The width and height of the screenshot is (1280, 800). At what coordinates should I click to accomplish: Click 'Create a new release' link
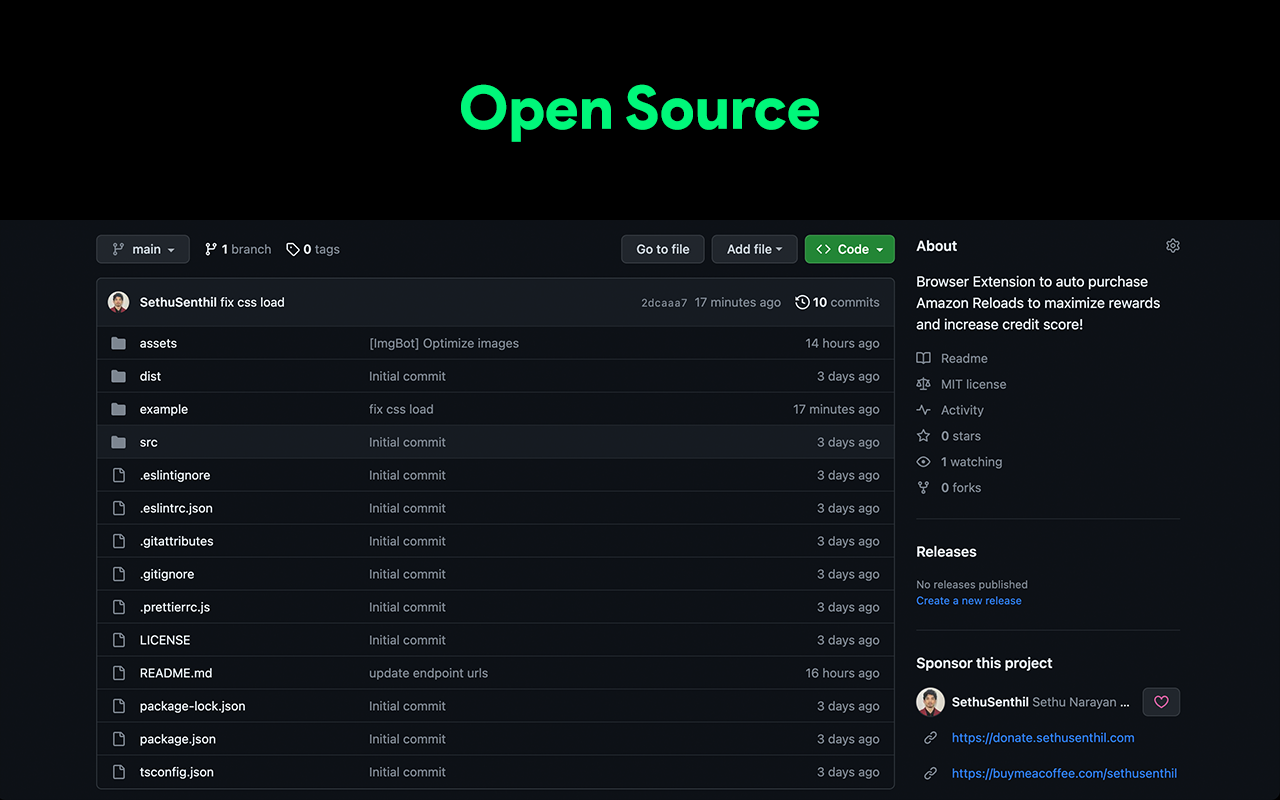pos(969,601)
